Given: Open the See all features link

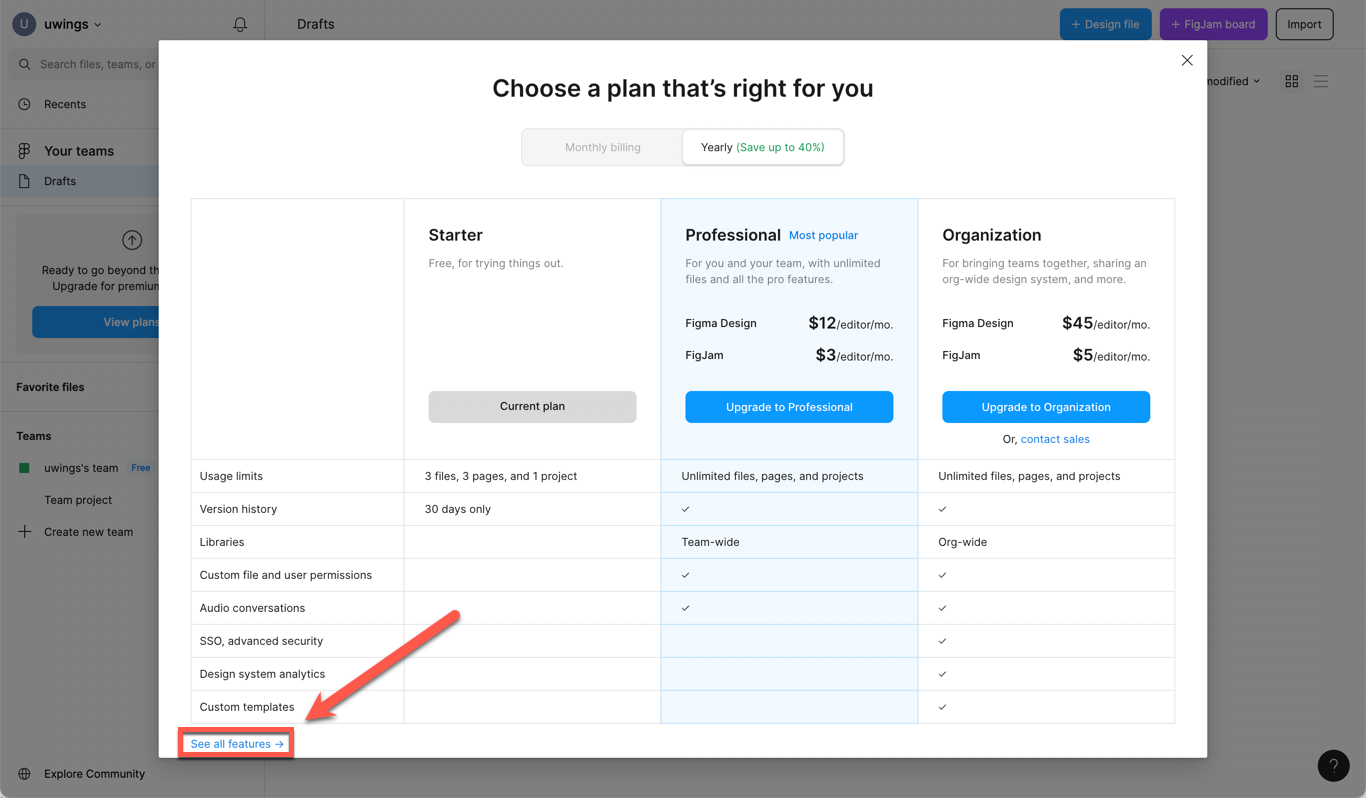Looking at the screenshot, I should point(237,744).
